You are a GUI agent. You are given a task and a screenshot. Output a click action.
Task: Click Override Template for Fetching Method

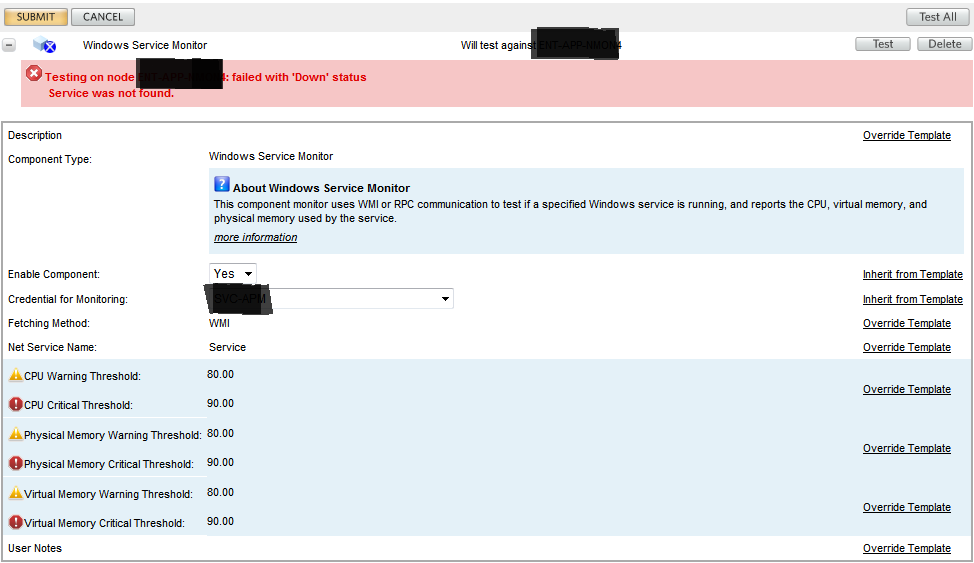(x=906, y=324)
